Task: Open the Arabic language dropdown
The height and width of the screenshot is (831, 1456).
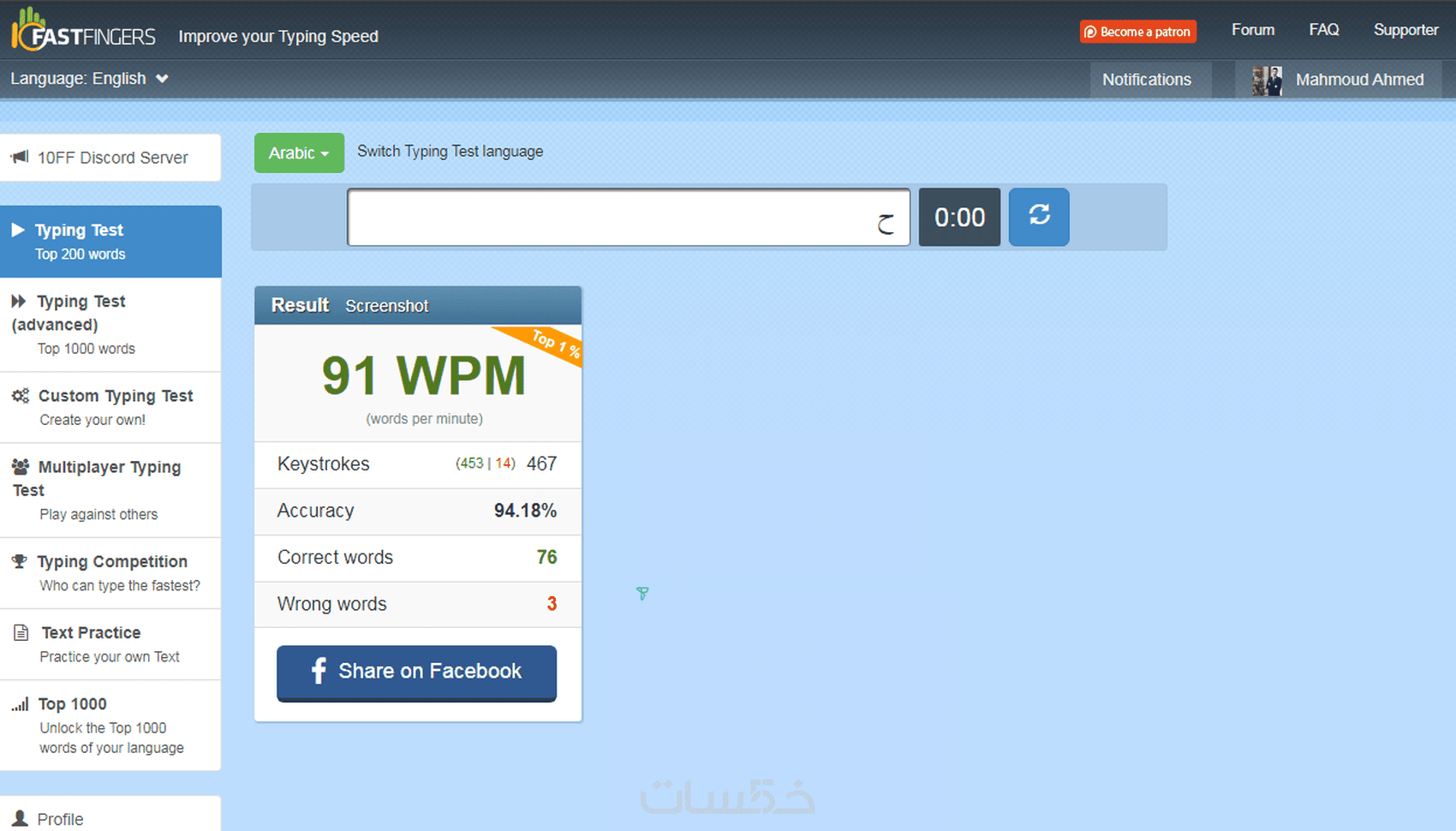Action: coord(299,153)
